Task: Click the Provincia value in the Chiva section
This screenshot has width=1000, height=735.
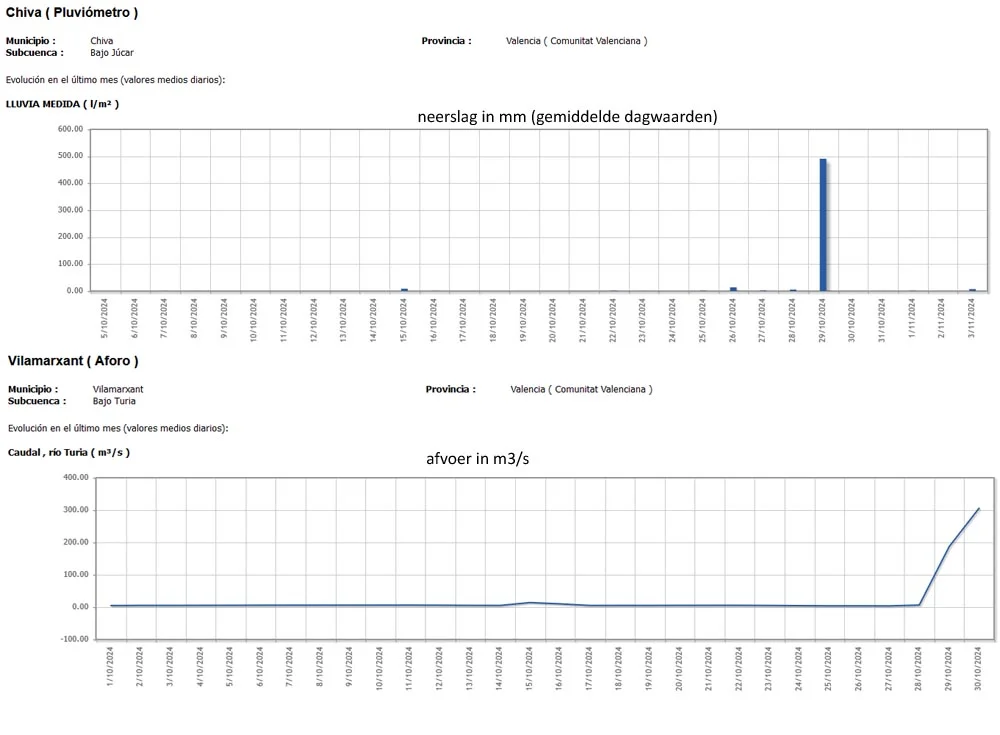Action: [576, 41]
